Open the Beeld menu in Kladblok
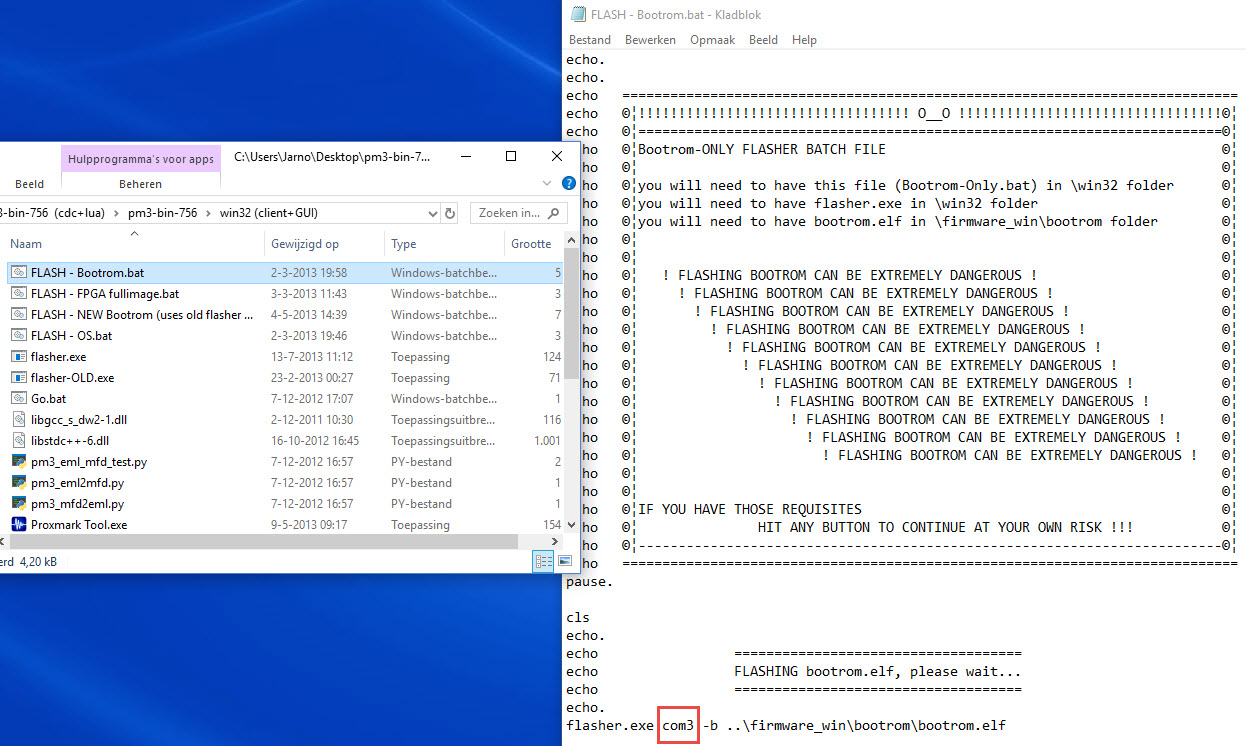Screen dimensions: 1246x746 click(x=763, y=40)
